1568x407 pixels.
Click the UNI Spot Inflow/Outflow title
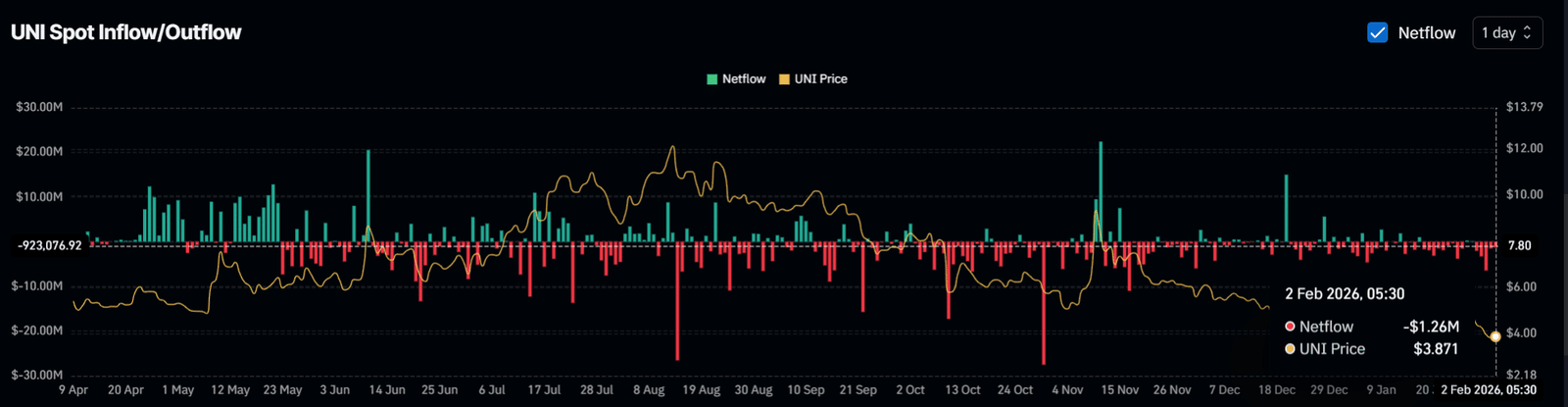coord(126,32)
